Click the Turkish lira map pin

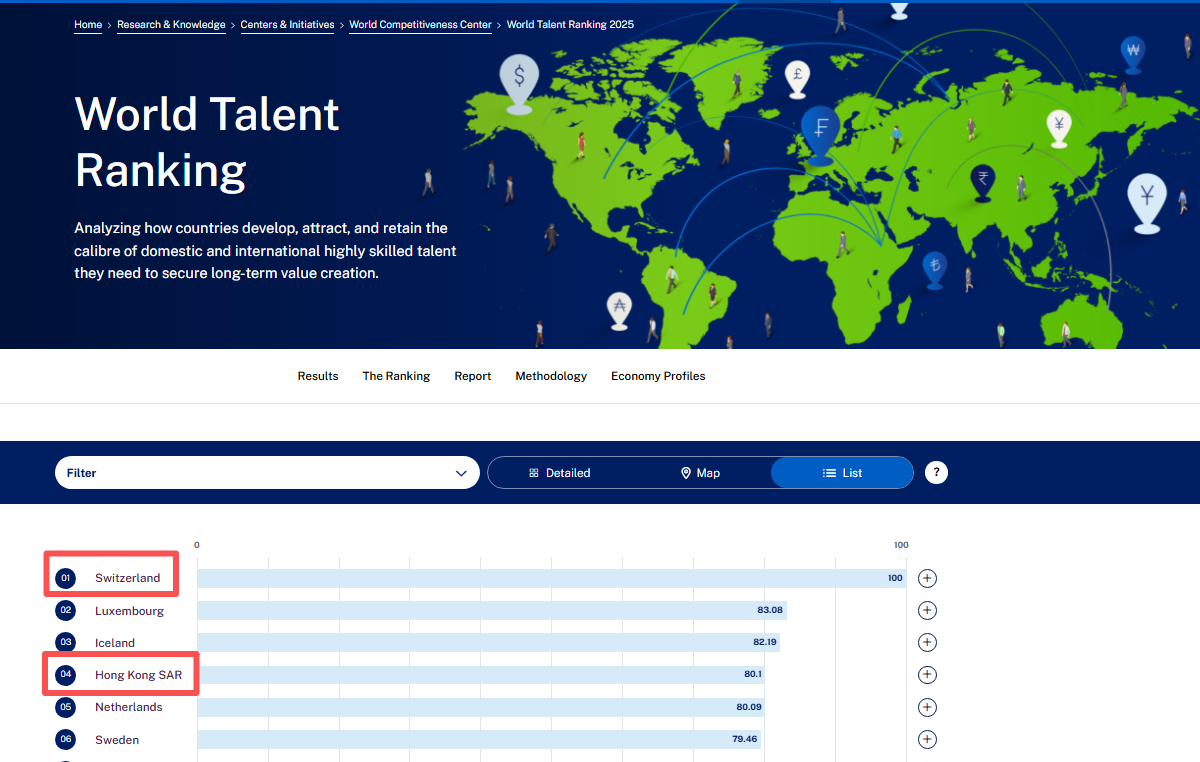[934, 266]
